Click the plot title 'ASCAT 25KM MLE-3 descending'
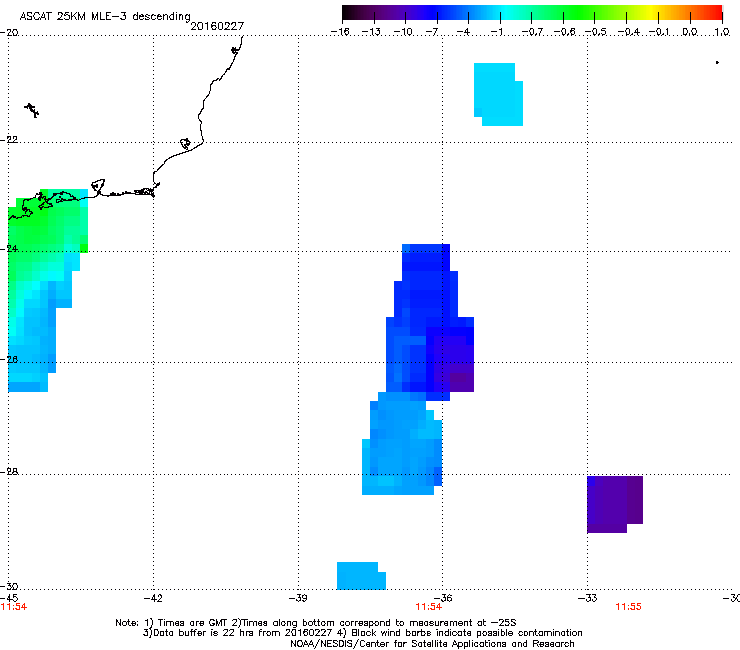Viewport: 740px width, 650px height. click(x=105, y=16)
